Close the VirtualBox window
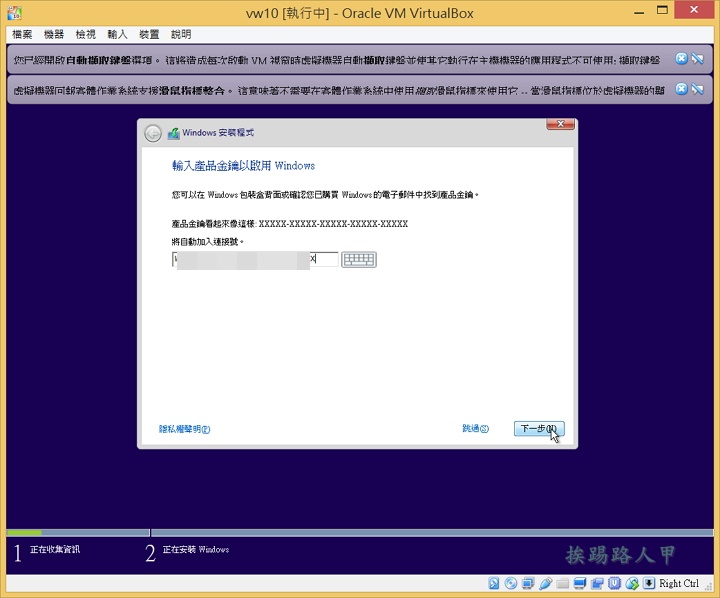This screenshot has width=720, height=598. [694, 10]
